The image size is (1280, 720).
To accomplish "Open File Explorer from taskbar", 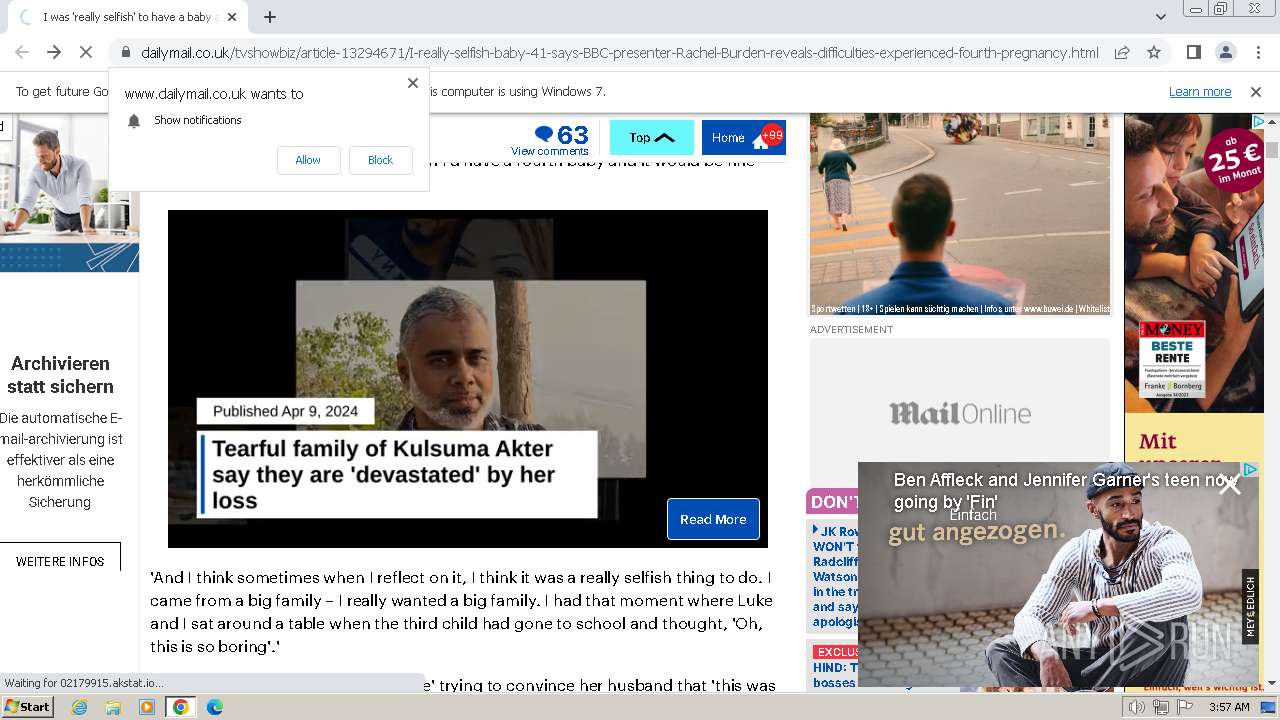I will tap(113, 707).
